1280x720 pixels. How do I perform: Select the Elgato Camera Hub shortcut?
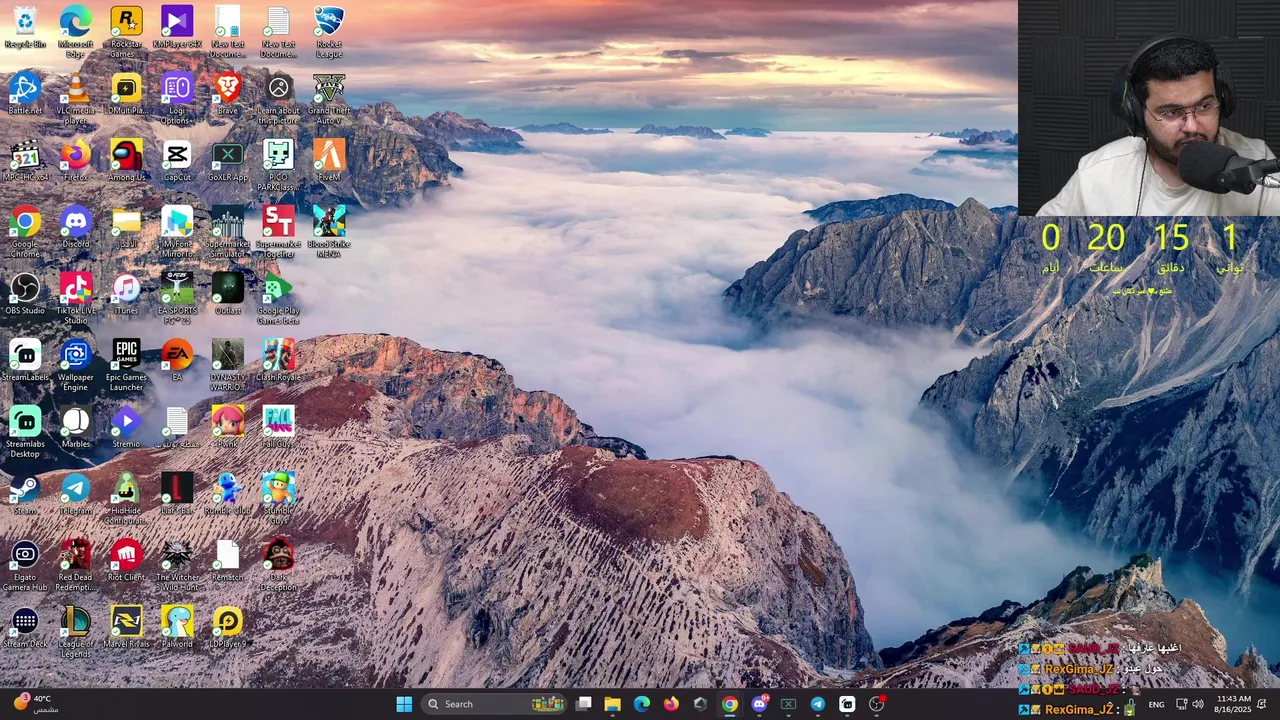tap(25, 566)
